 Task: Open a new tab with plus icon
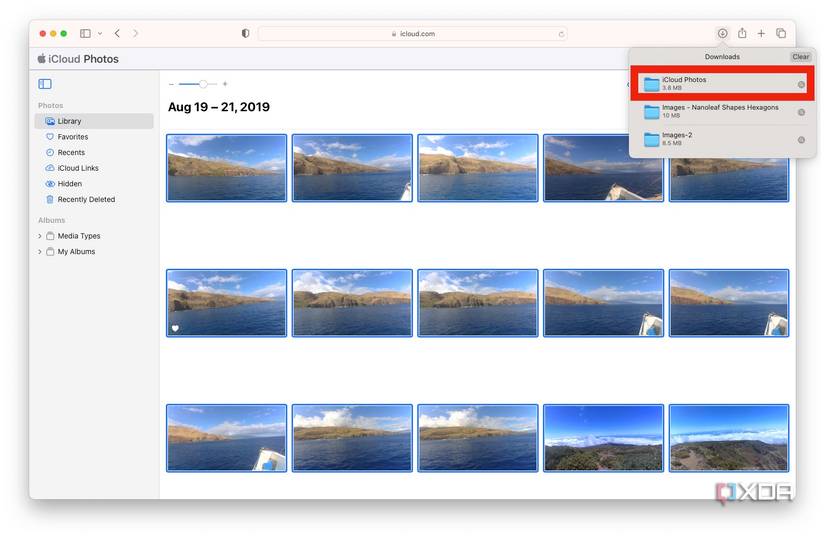click(x=761, y=33)
